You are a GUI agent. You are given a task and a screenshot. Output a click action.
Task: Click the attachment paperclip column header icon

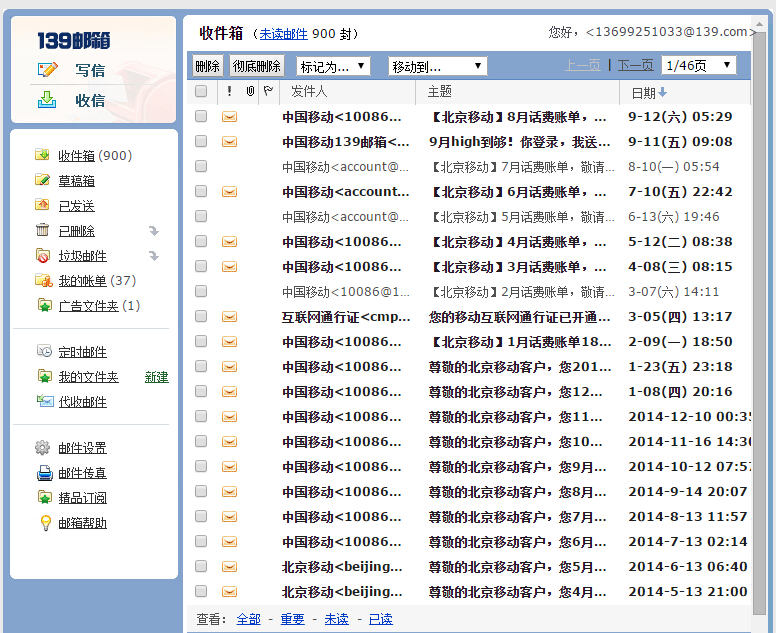click(250, 91)
